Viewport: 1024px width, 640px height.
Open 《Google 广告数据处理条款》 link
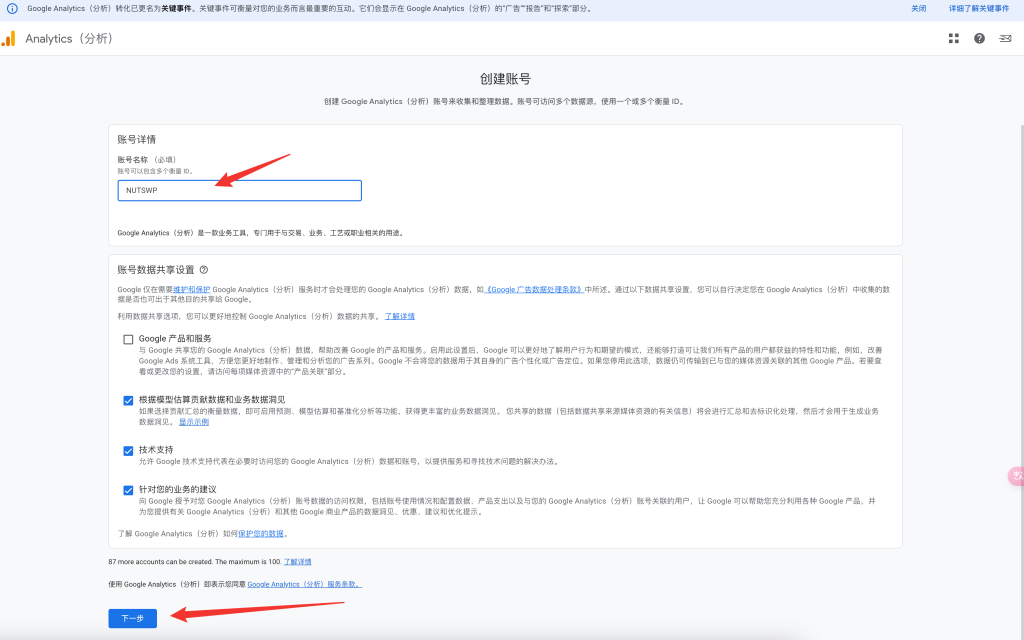click(x=534, y=289)
